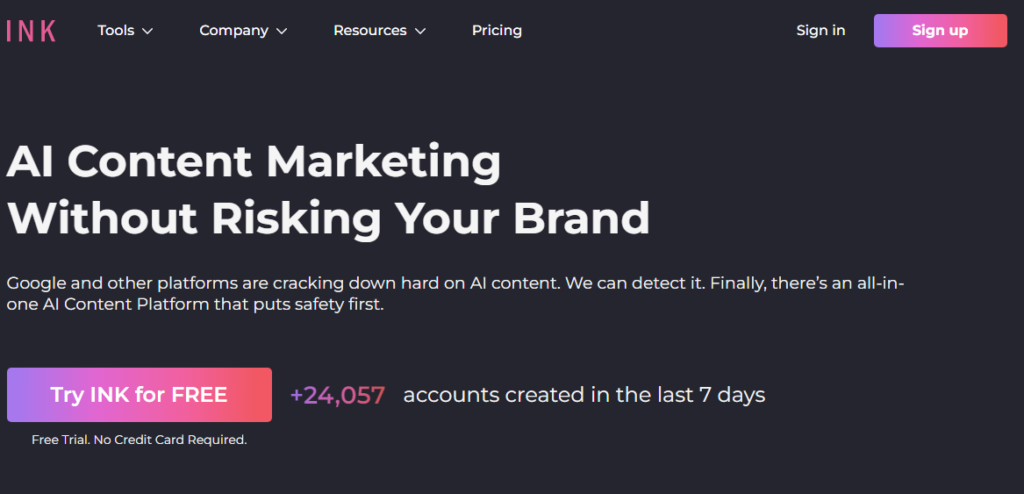The image size is (1024, 494).
Task: Expand the Tools dropdown chevron
Action: point(148,31)
